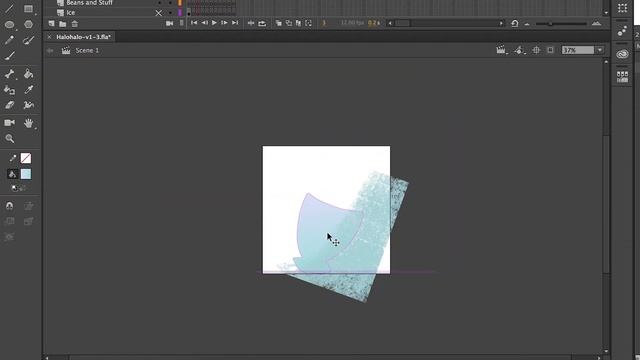Select the Width tool
This screenshot has width=640, height=360.
28,105
